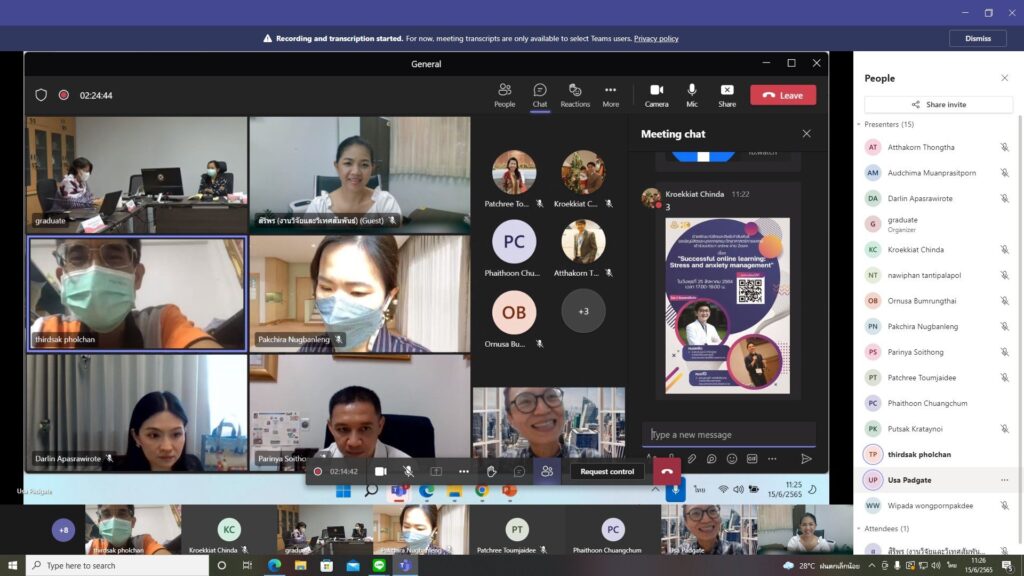Open More options in meeting toolbar

[x=611, y=95]
